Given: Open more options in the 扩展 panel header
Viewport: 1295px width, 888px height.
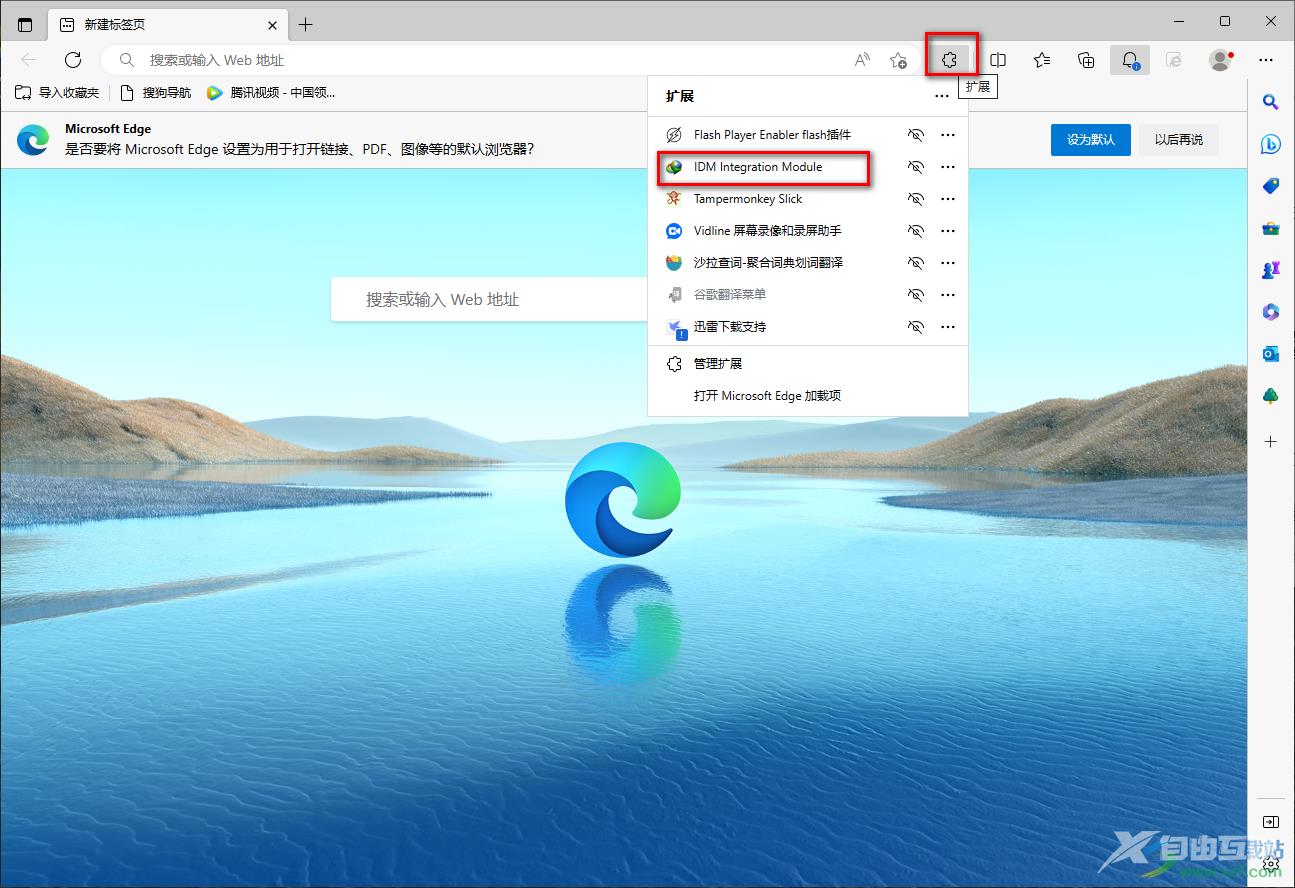Looking at the screenshot, I should pyautogui.click(x=941, y=97).
